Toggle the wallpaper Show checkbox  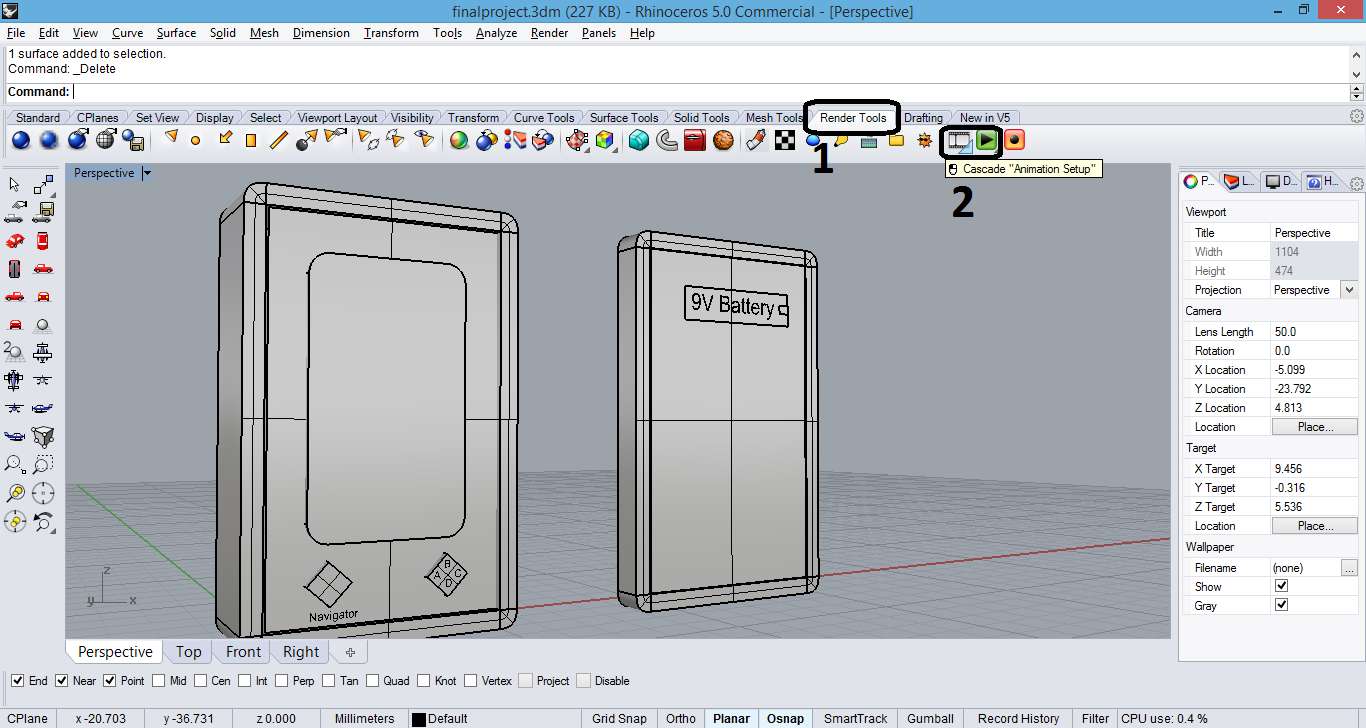[x=1281, y=586]
